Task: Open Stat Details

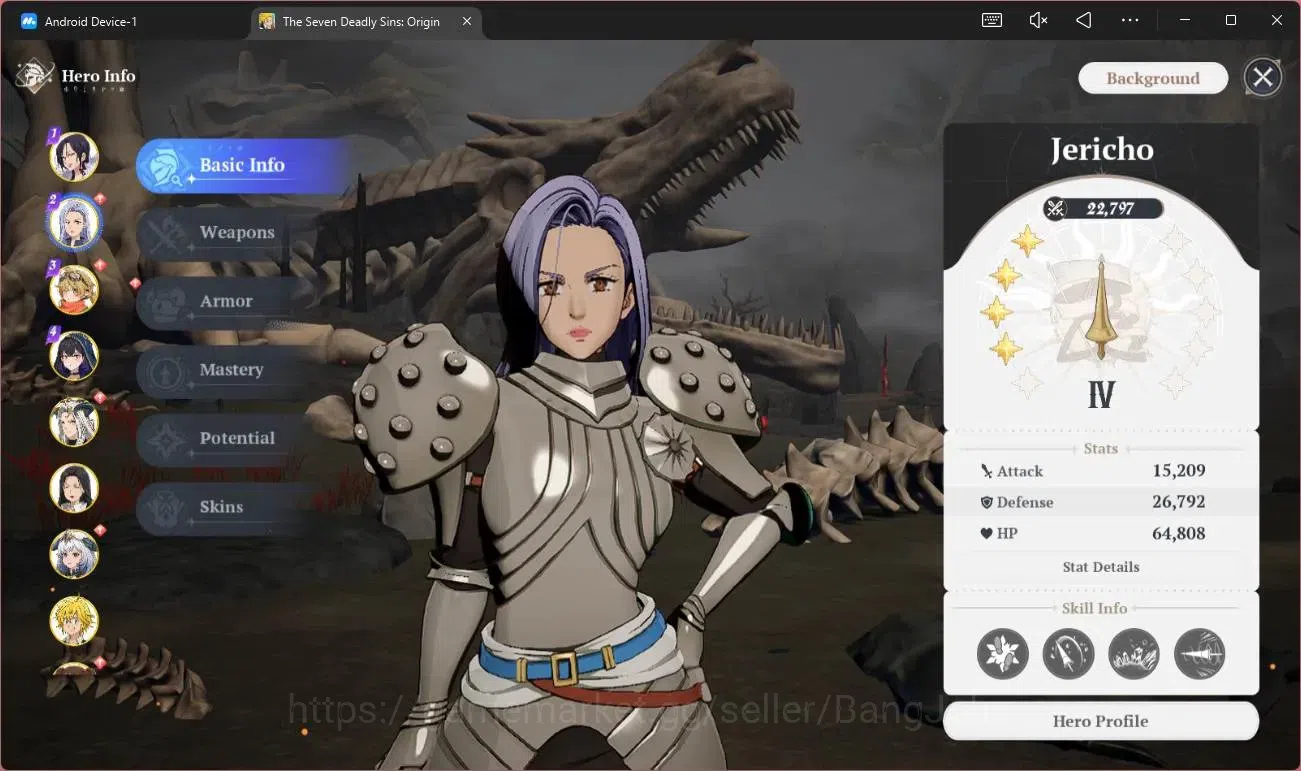Action: (1101, 567)
